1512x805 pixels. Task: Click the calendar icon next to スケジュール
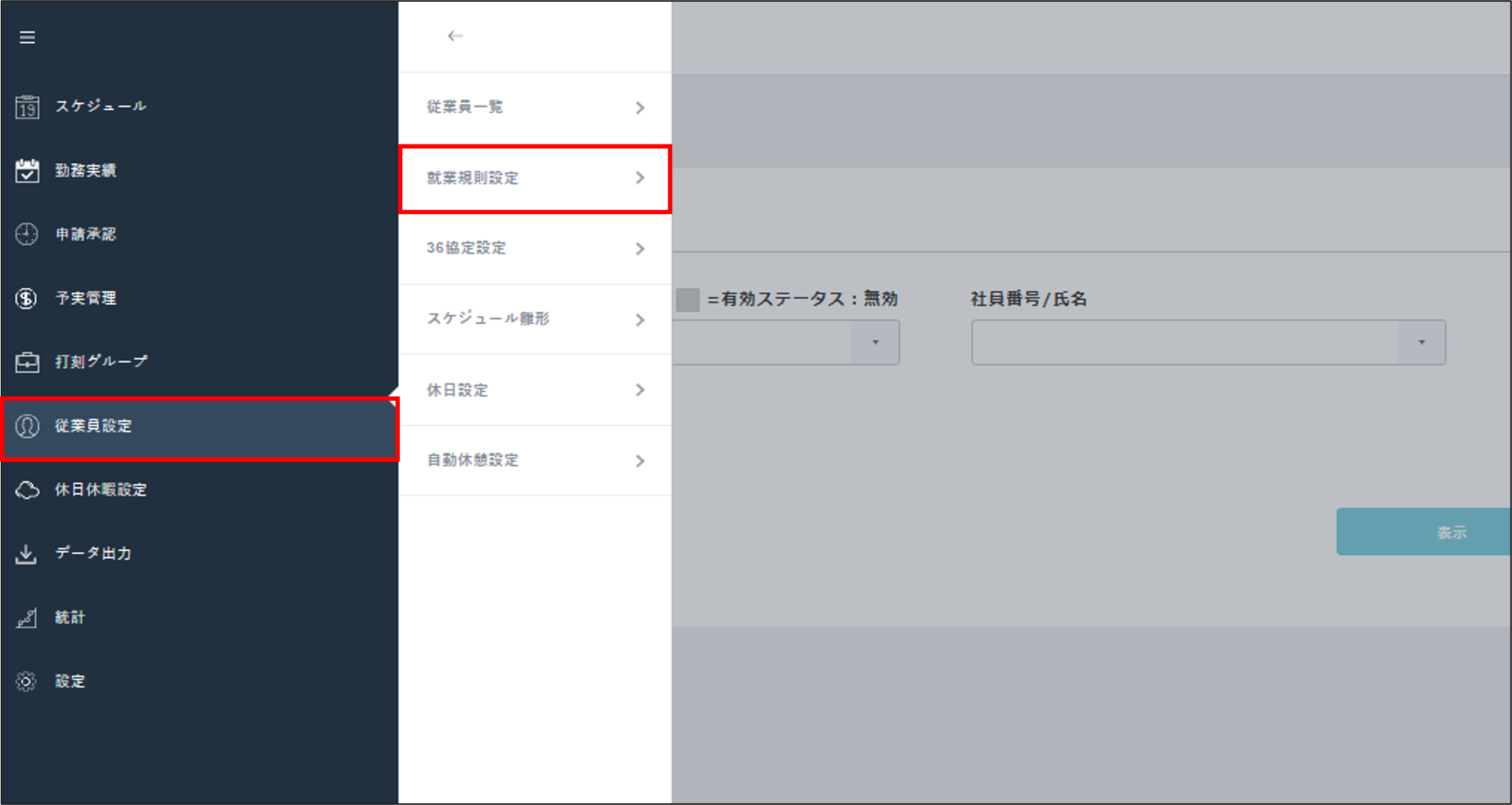pyautogui.click(x=27, y=107)
